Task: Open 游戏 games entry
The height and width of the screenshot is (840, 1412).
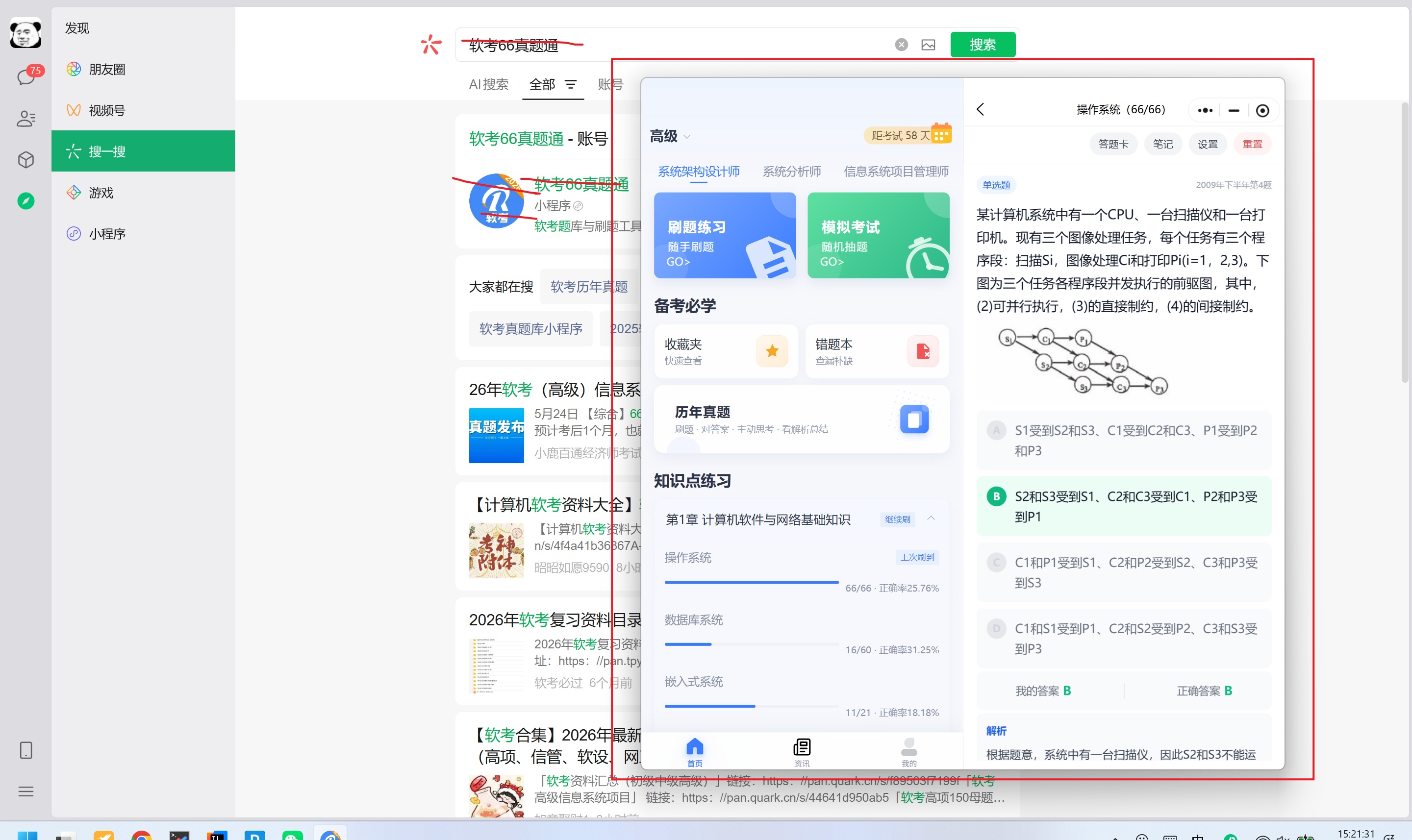Action: [143, 193]
